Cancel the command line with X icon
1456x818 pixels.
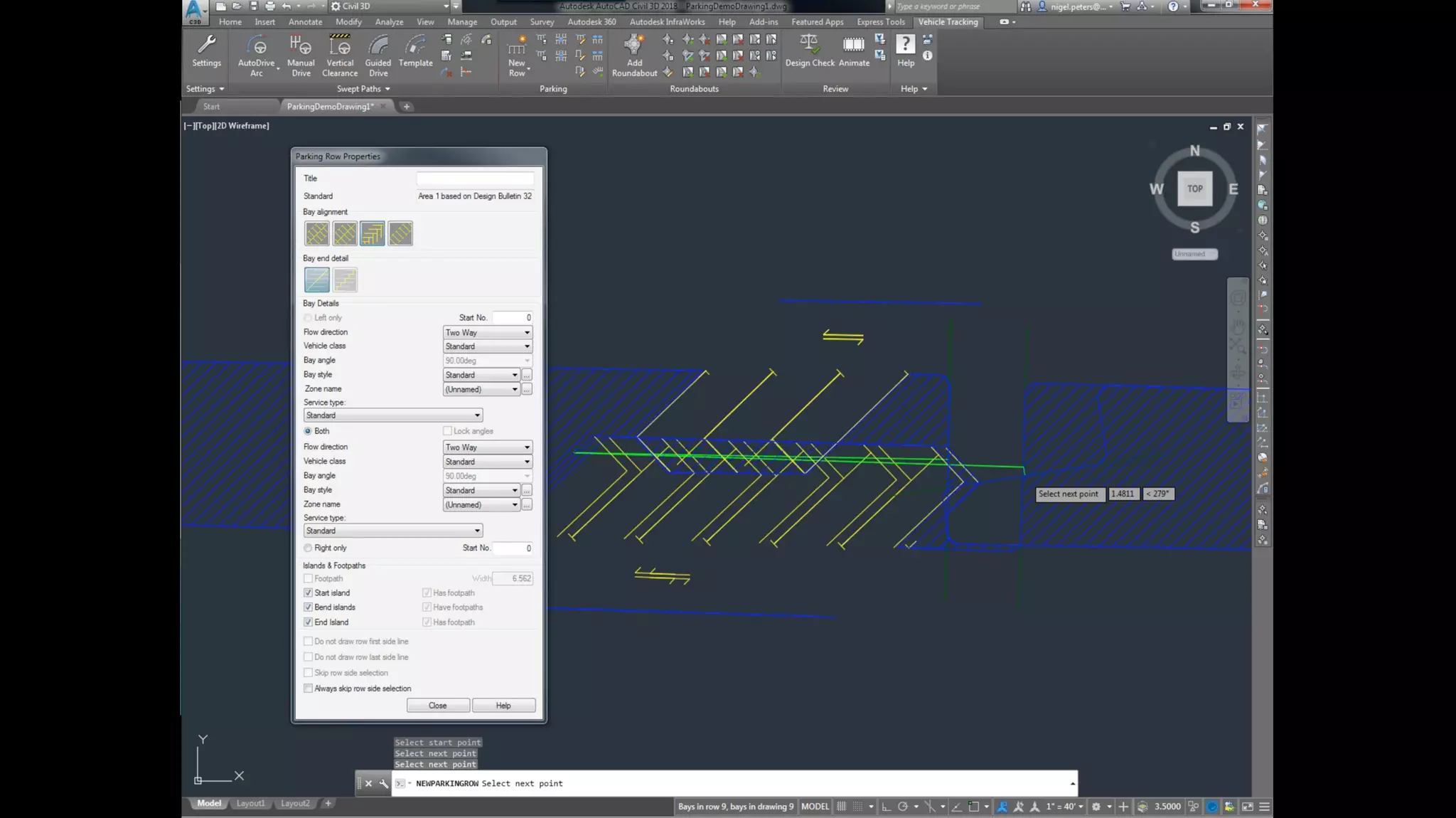(x=368, y=783)
